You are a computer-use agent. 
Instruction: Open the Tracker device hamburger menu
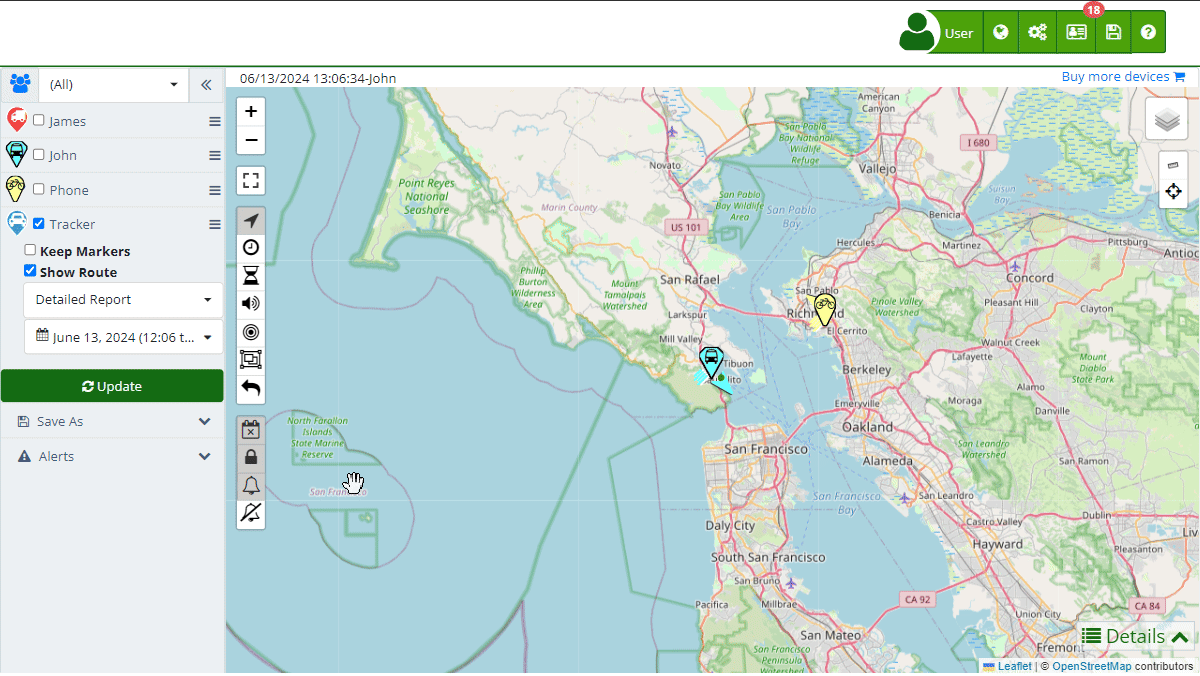[x=214, y=225]
